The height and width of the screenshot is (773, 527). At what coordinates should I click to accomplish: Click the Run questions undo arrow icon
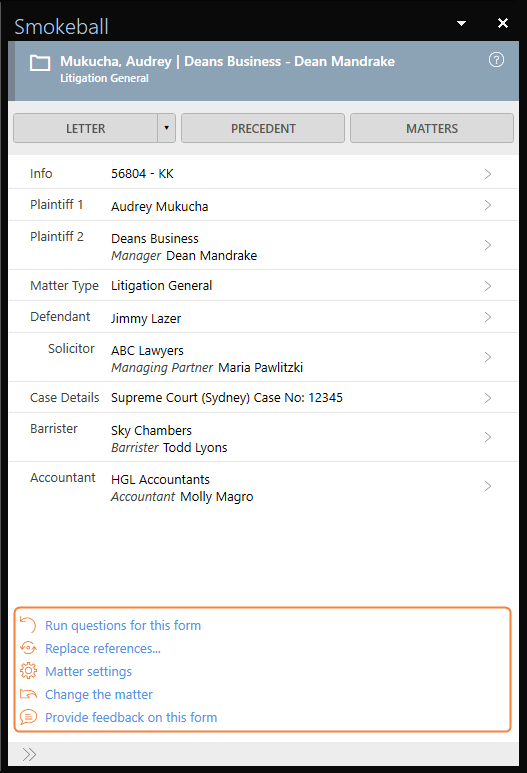pos(28,625)
